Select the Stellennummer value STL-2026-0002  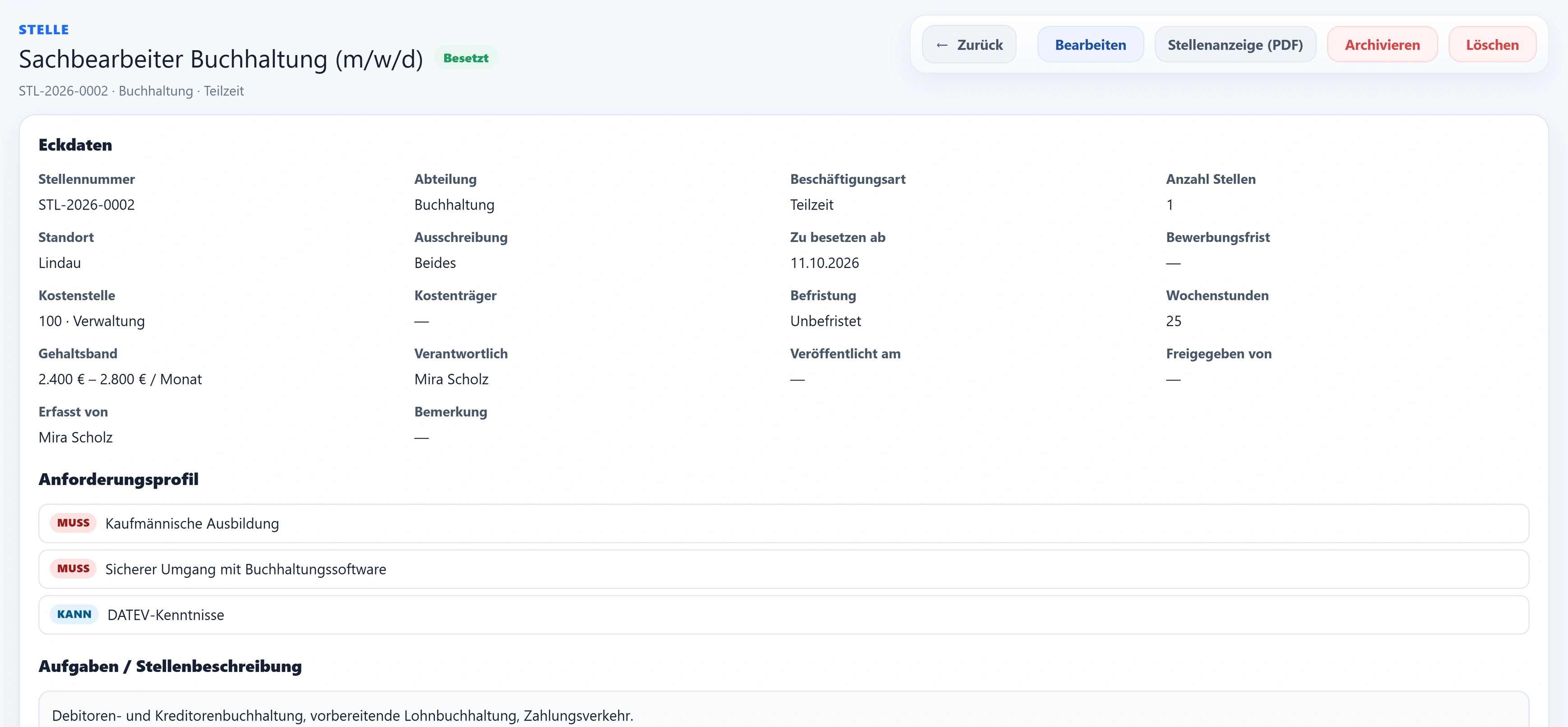click(87, 205)
